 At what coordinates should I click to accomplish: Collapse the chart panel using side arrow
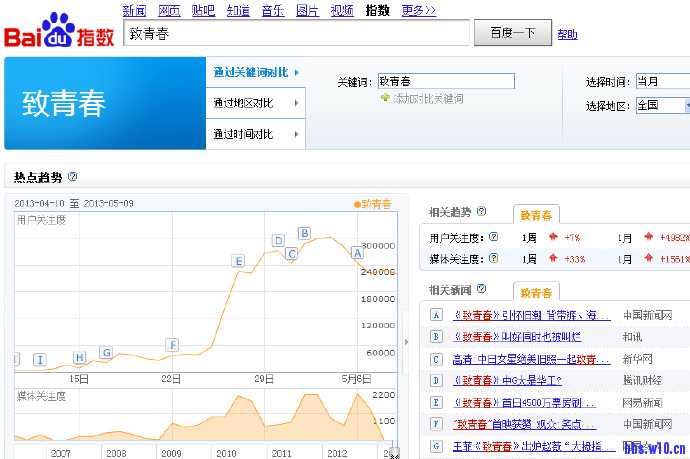406,341
